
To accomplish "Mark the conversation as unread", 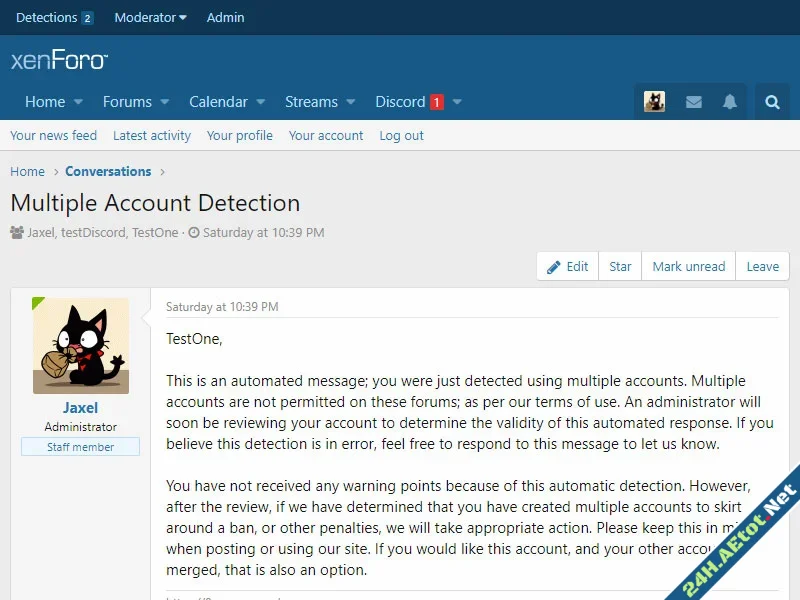I will 688,266.
